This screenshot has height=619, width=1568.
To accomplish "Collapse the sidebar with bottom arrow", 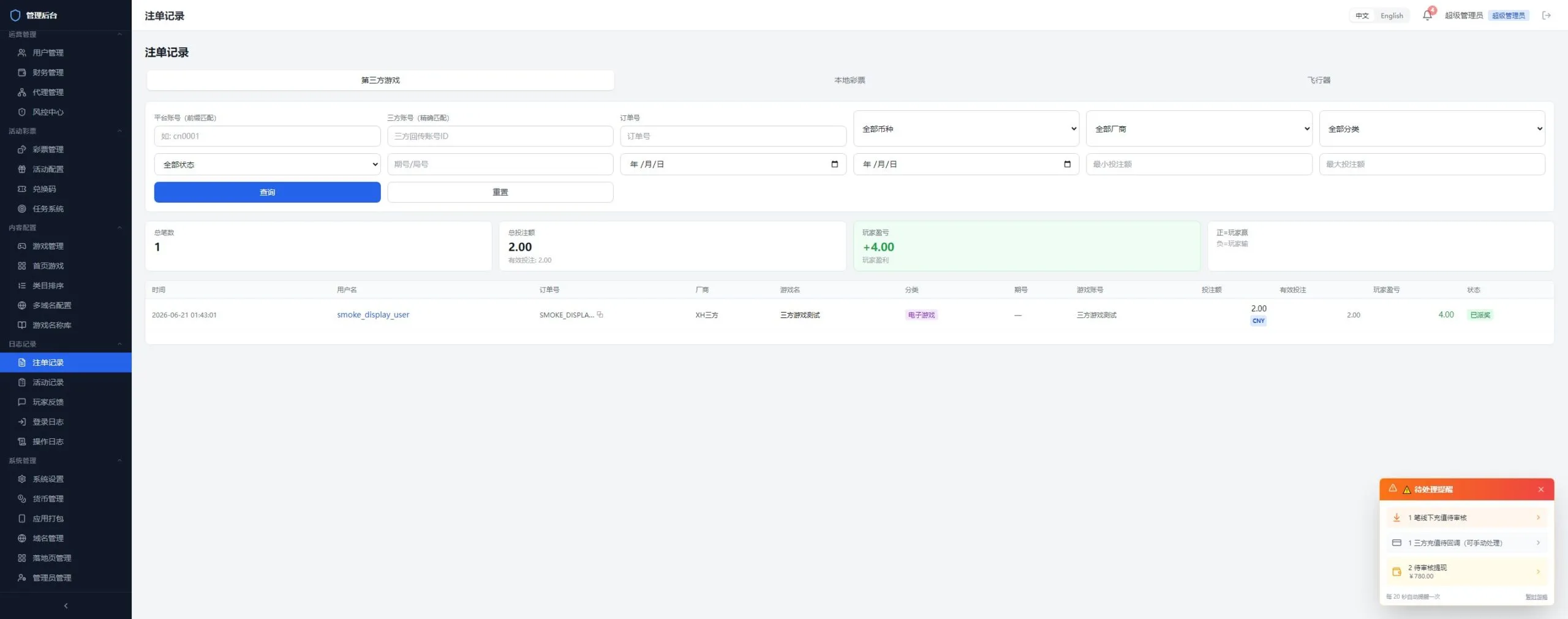I will point(66,606).
